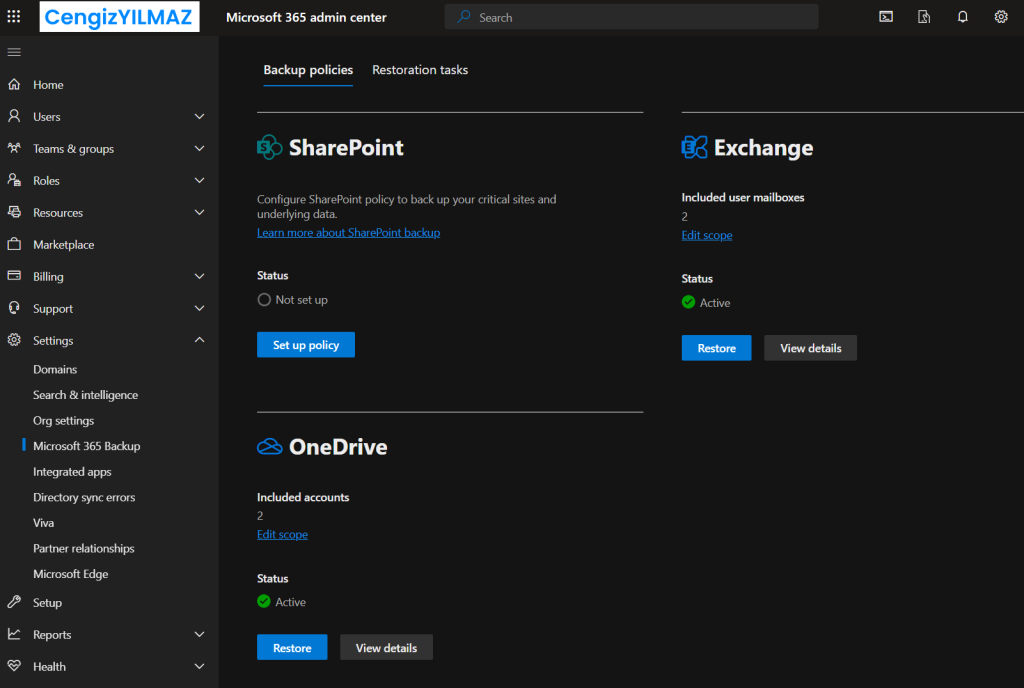
Task: Expand the Billing section chevron
Action: coord(199,277)
